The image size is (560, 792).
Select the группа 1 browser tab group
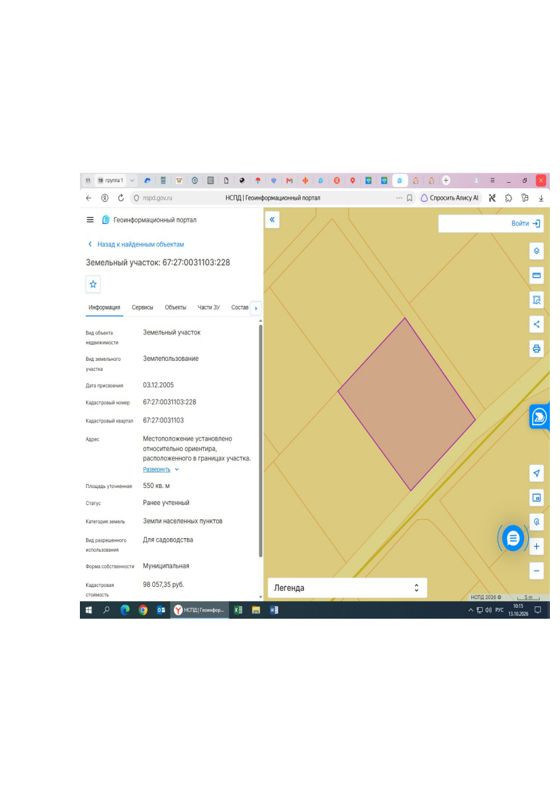[x=111, y=180]
